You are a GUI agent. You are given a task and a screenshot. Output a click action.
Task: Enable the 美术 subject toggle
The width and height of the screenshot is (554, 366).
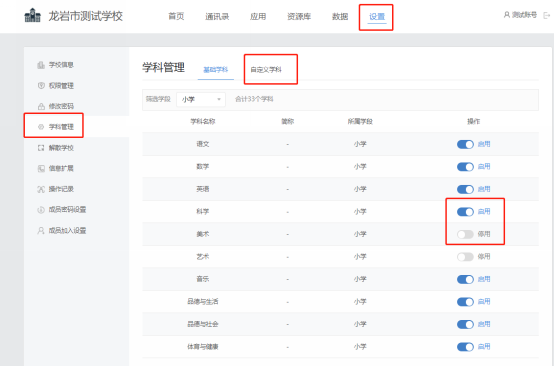(465, 234)
